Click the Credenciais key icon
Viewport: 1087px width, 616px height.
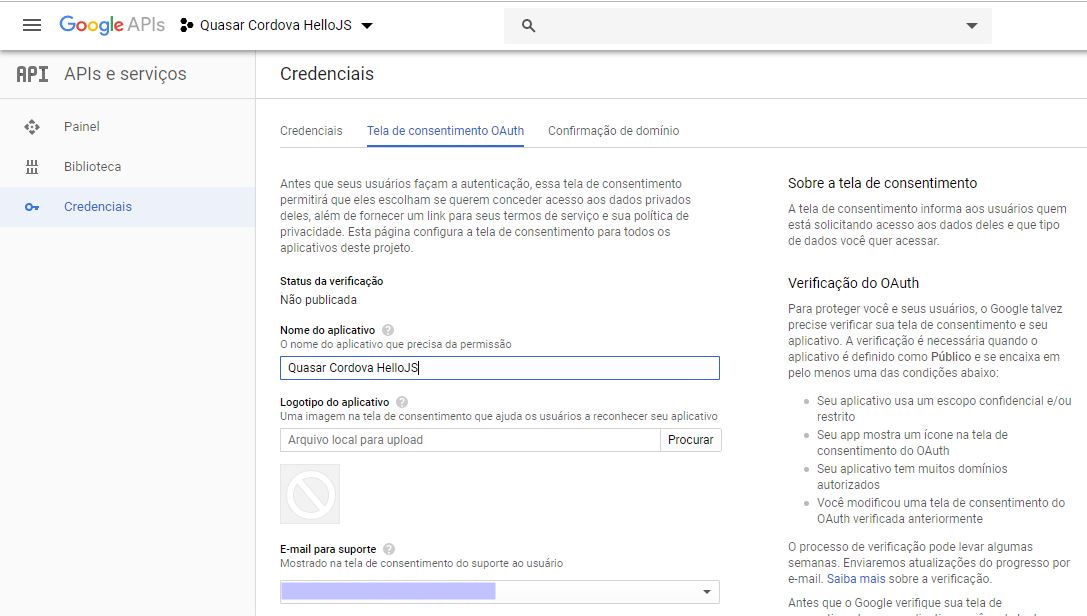(32, 207)
